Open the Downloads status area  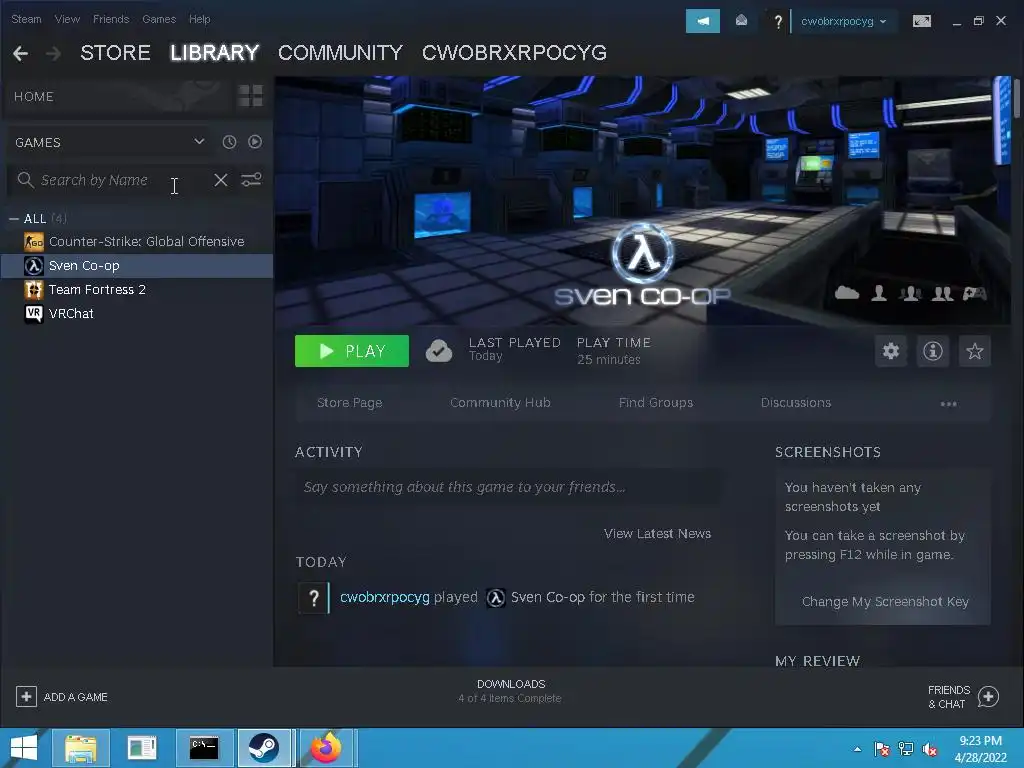(511, 691)
